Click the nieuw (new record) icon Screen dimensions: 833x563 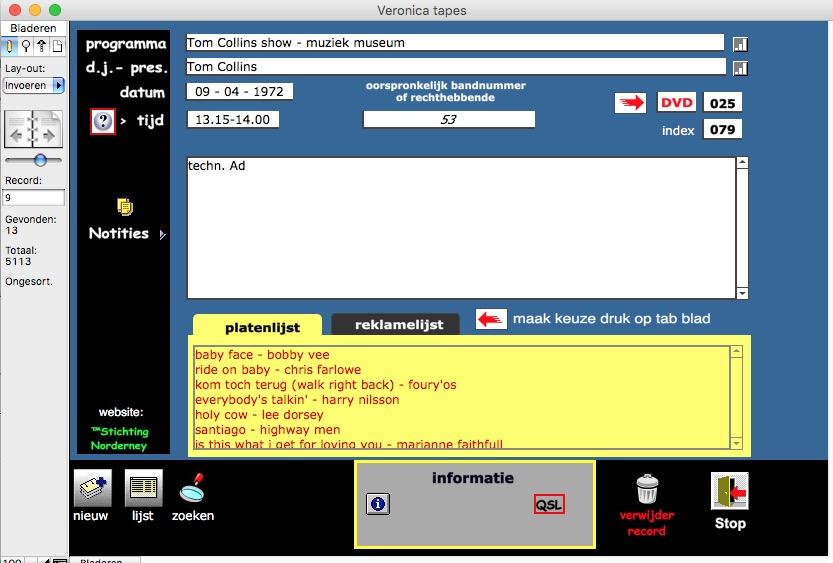(91, 488)
